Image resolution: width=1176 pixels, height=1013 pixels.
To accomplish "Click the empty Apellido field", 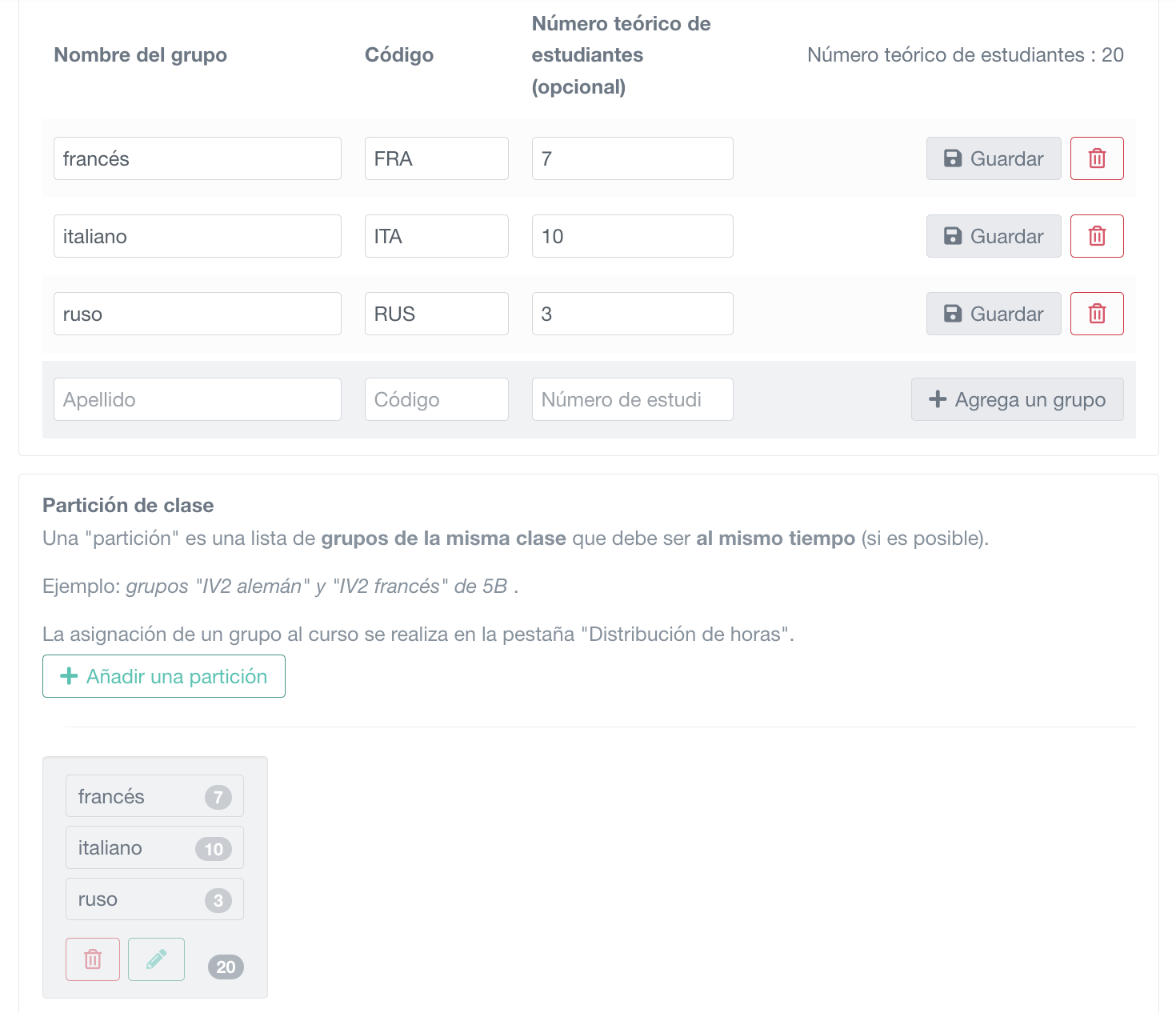I will click(197, 399).
